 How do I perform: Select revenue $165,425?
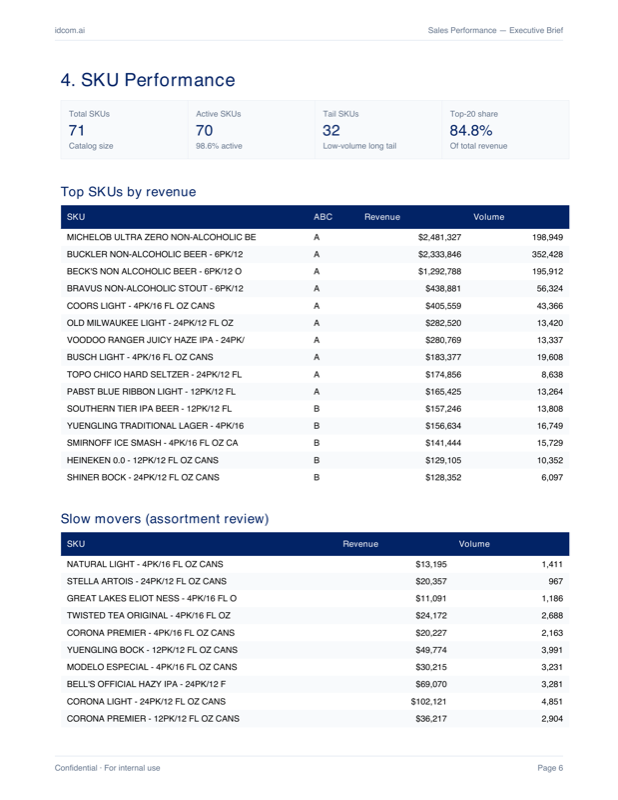pyautogui.click(x=443, y=391)
